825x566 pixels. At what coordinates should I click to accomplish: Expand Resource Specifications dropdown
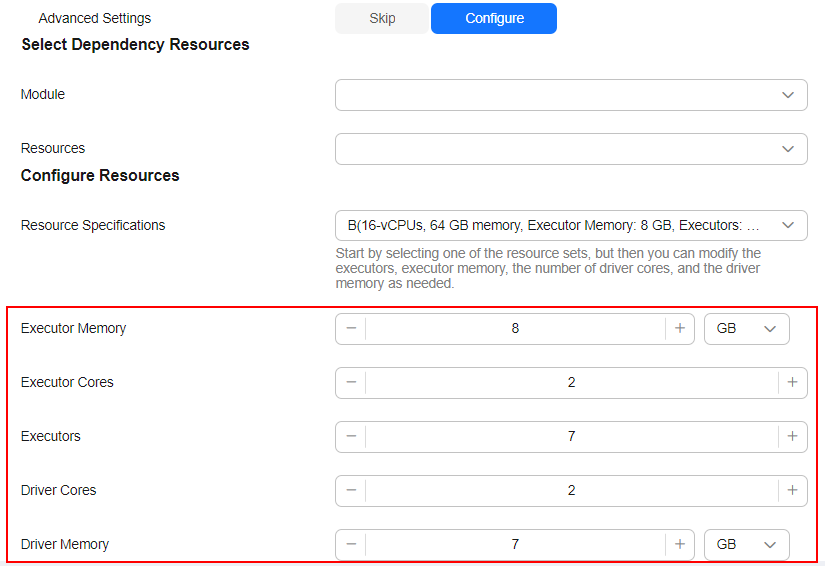571,226
